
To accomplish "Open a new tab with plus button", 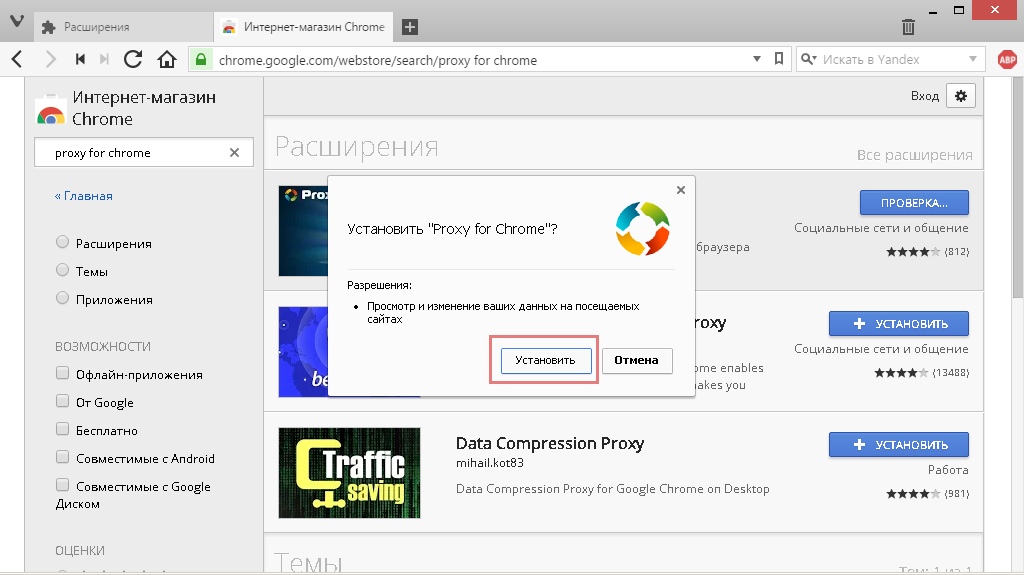I will click(x=410, y=27).
